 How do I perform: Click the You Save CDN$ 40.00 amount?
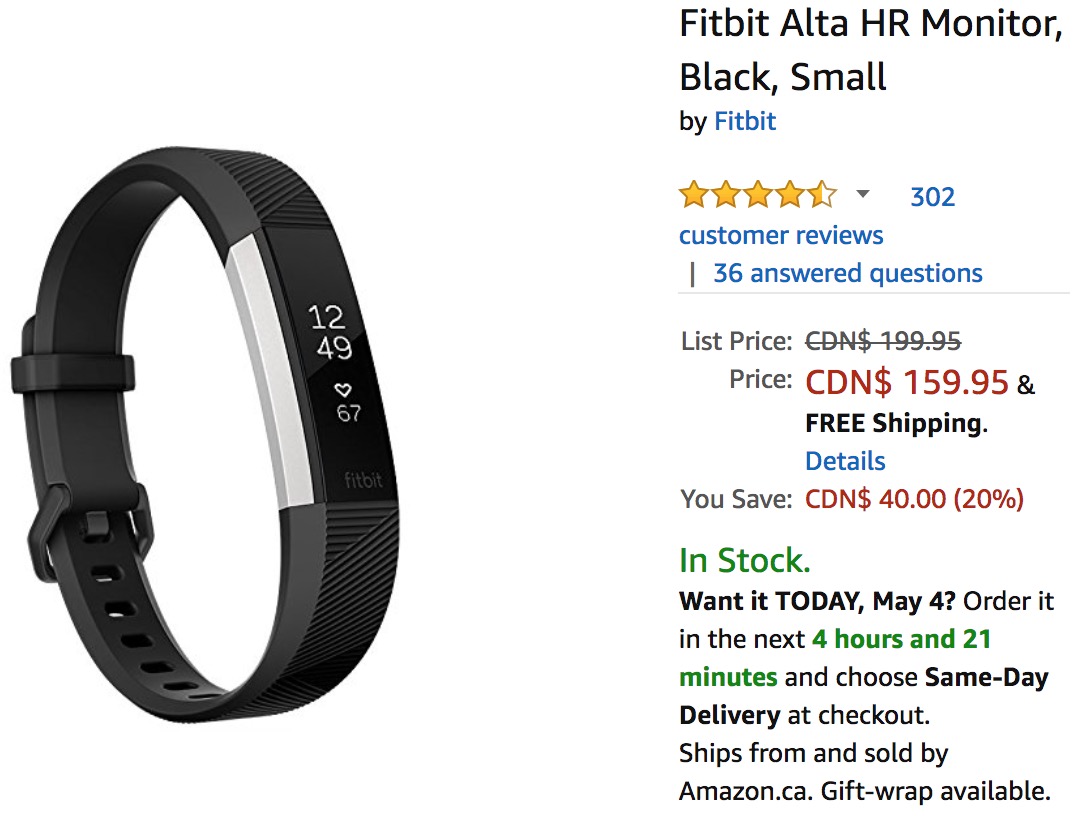point(914,499)
